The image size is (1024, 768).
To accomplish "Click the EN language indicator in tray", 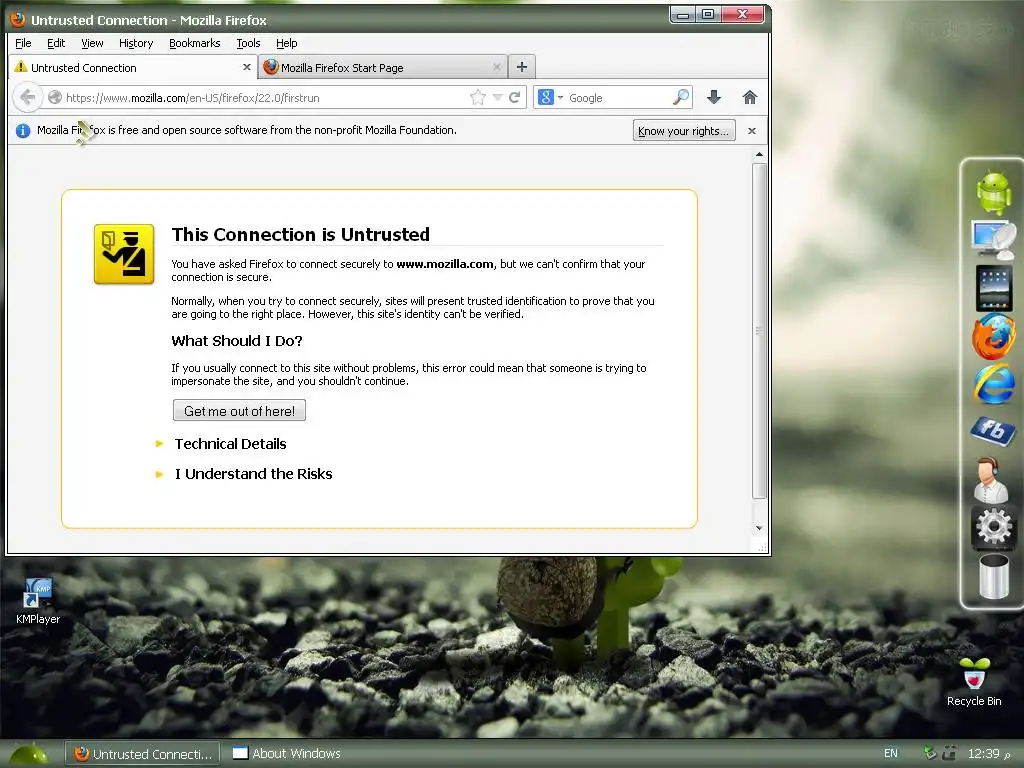I will point(890,754).
